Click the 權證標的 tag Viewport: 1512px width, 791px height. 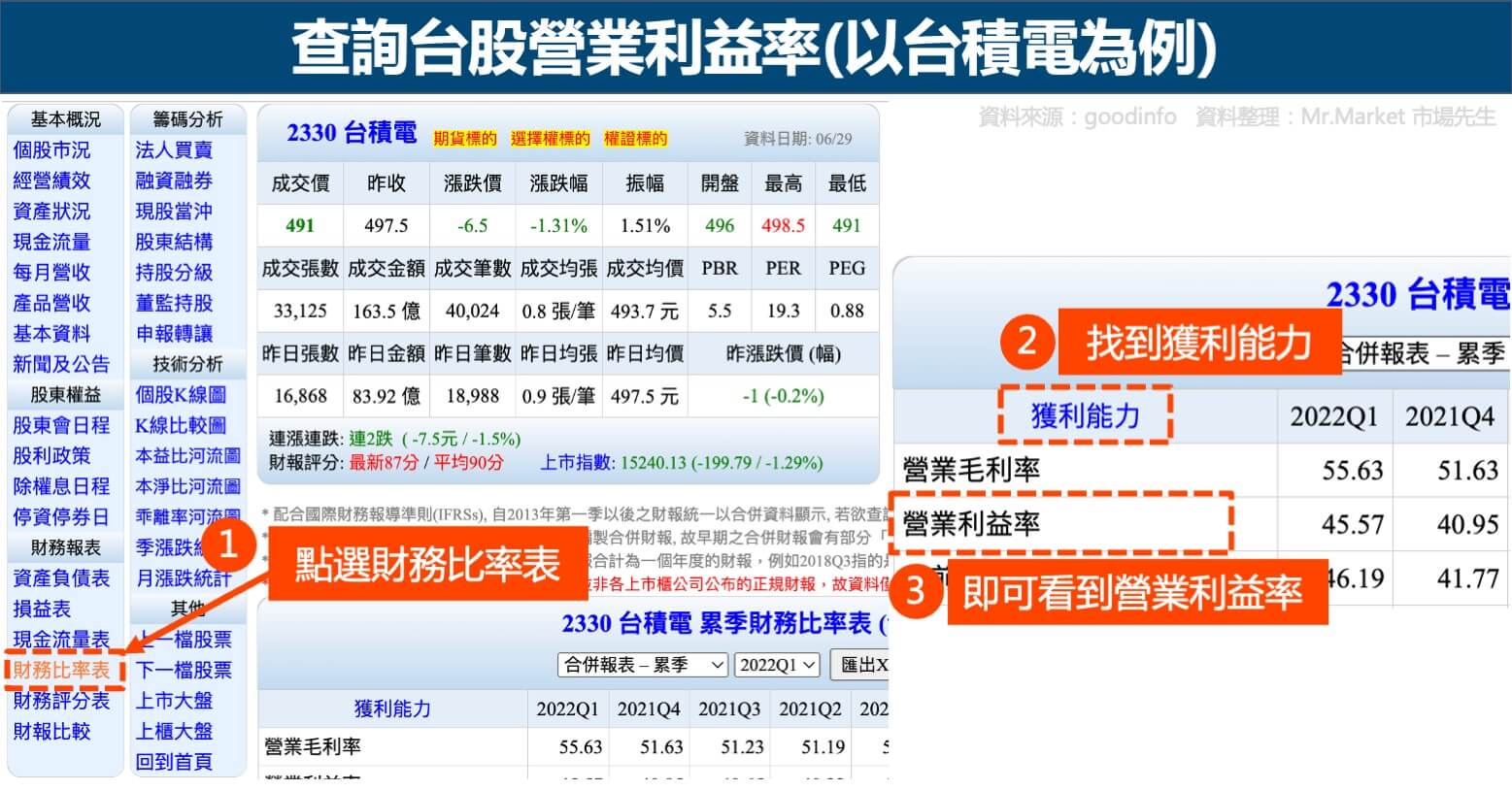[x=635, y=139]
